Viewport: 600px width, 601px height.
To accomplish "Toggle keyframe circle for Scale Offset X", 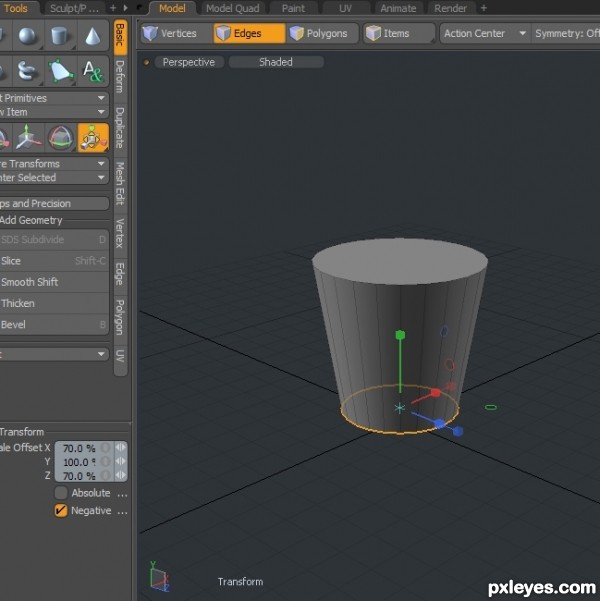I will (x=105, y=448).
